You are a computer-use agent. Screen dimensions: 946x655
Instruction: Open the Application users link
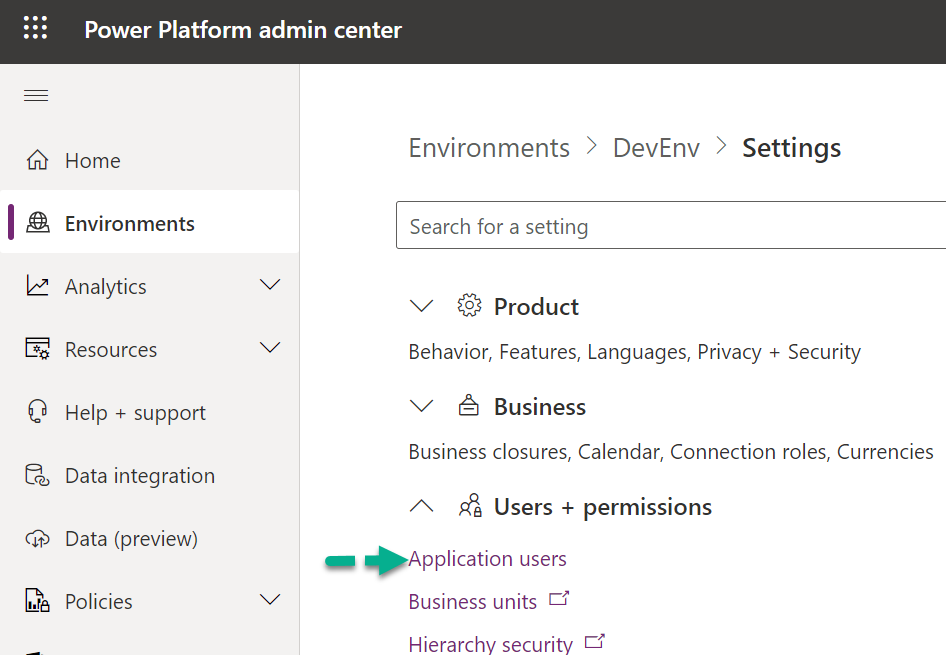pyautogui.click(x=487, y=559)
